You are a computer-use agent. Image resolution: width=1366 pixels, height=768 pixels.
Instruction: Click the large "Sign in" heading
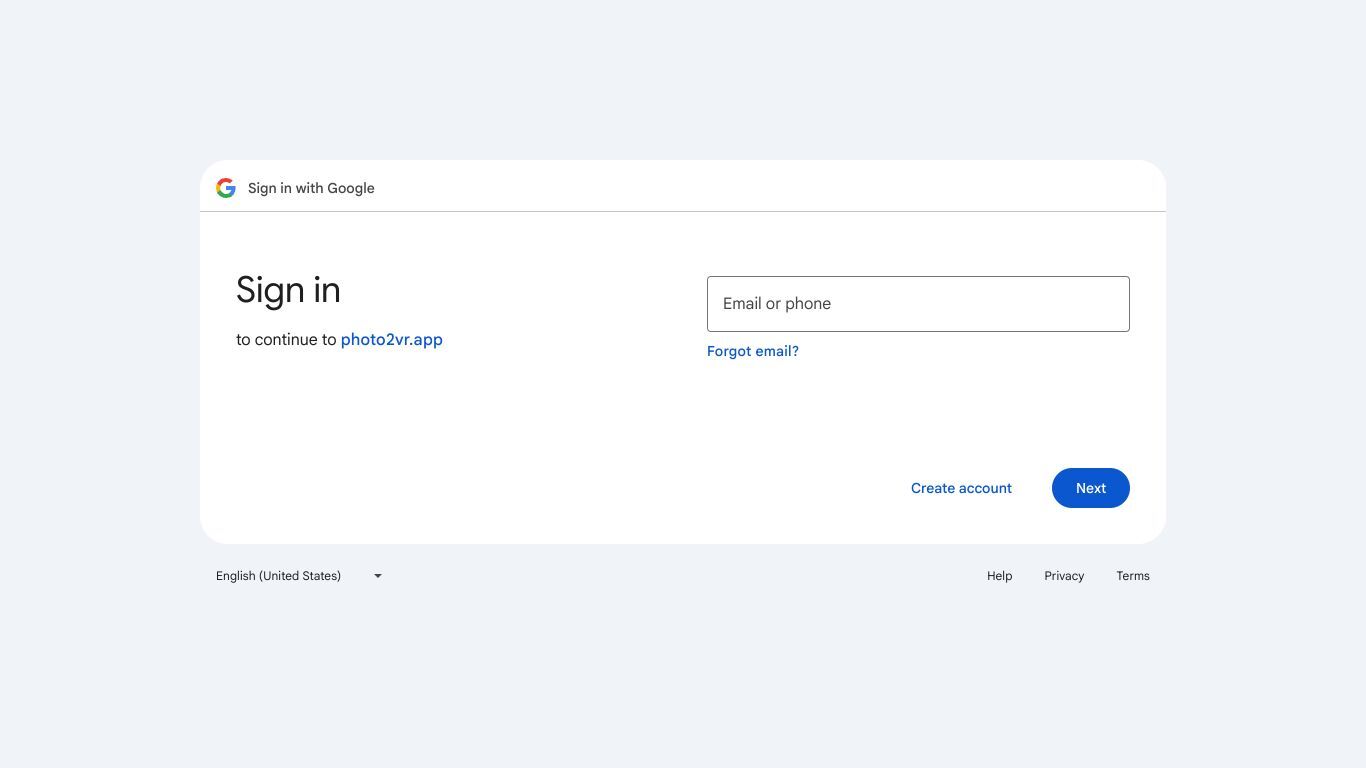(x=288, y=290)
